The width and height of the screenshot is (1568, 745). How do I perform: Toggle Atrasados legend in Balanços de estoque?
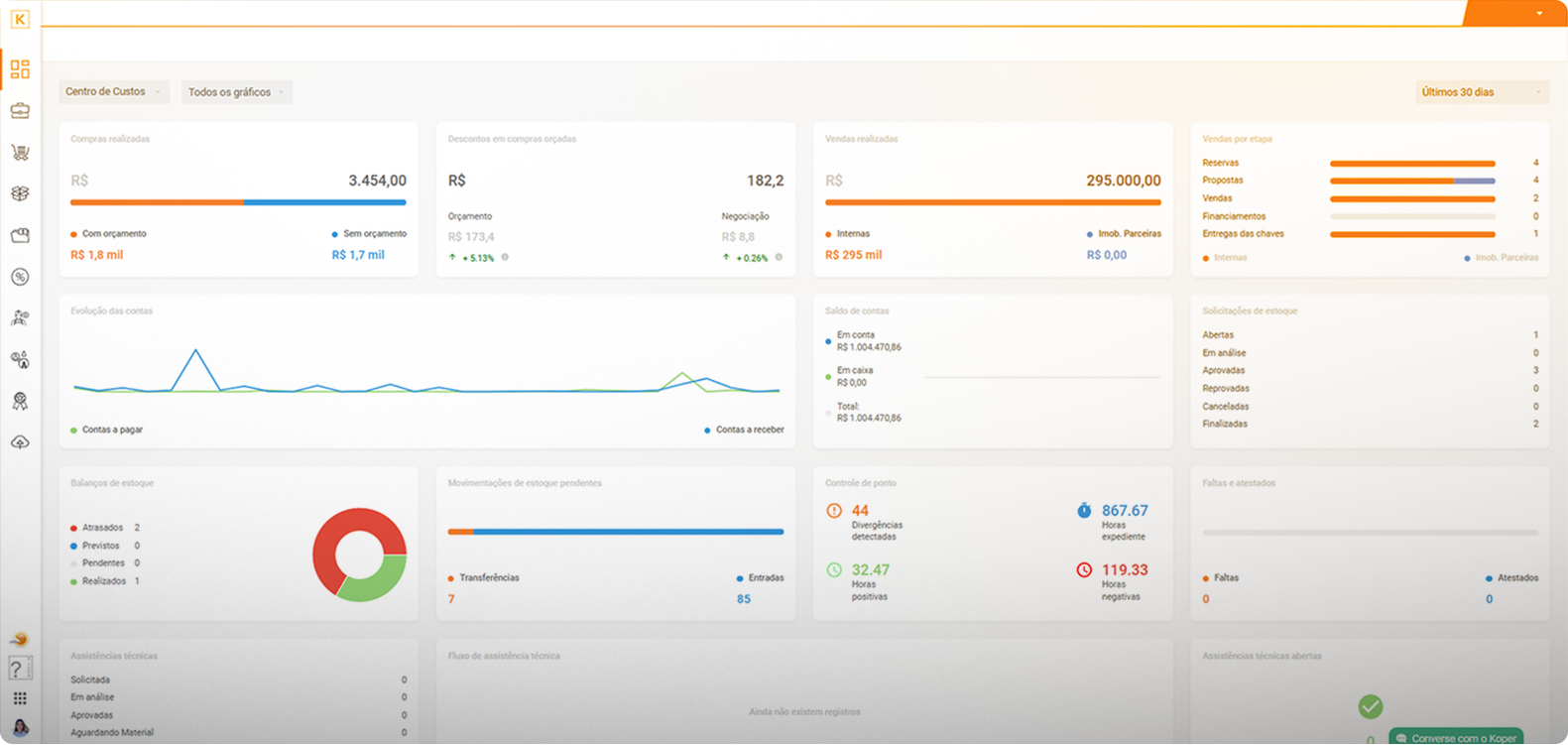[x=103, y=528]
